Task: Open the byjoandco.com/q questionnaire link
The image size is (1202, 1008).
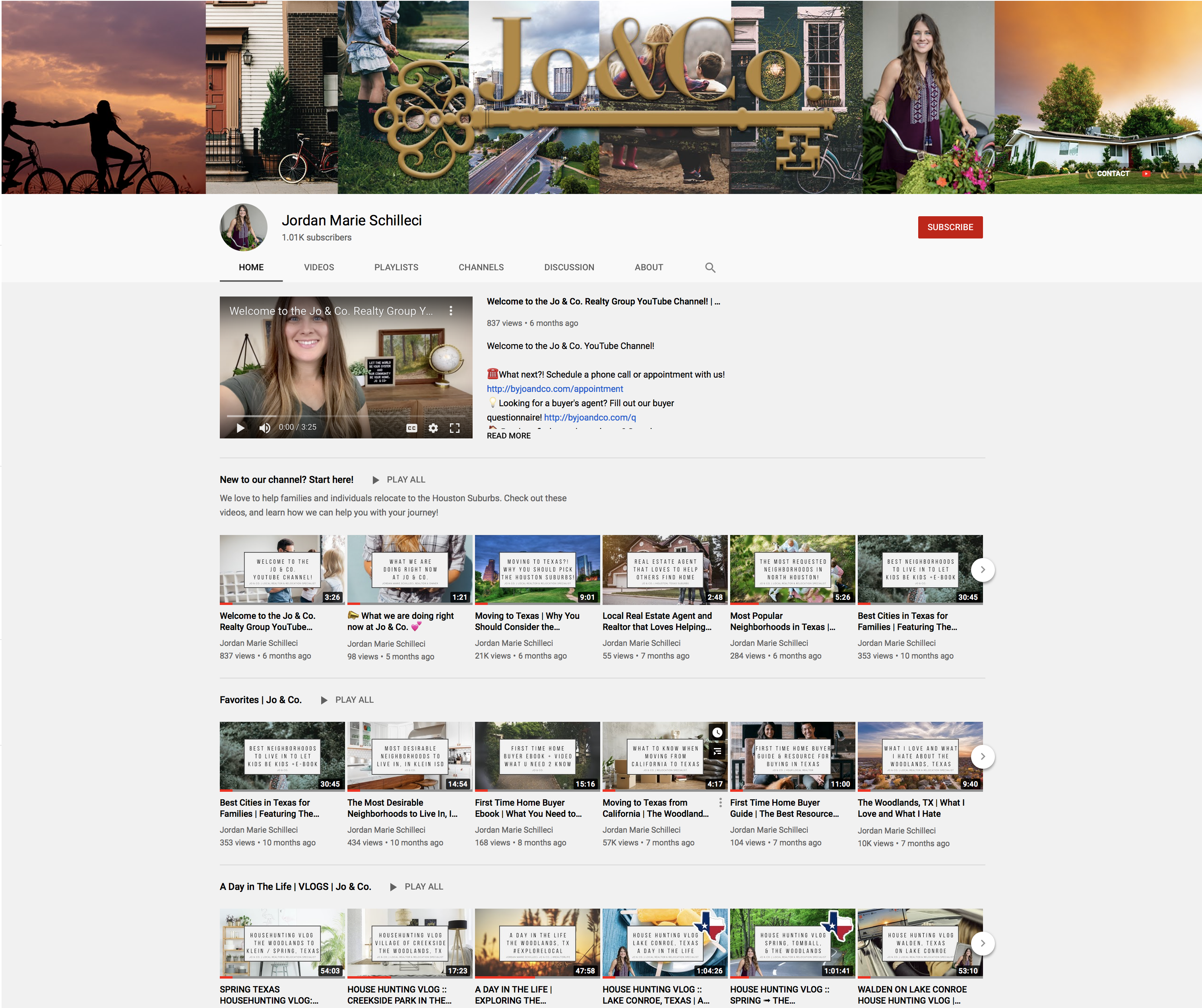Action: pos(589,418)
